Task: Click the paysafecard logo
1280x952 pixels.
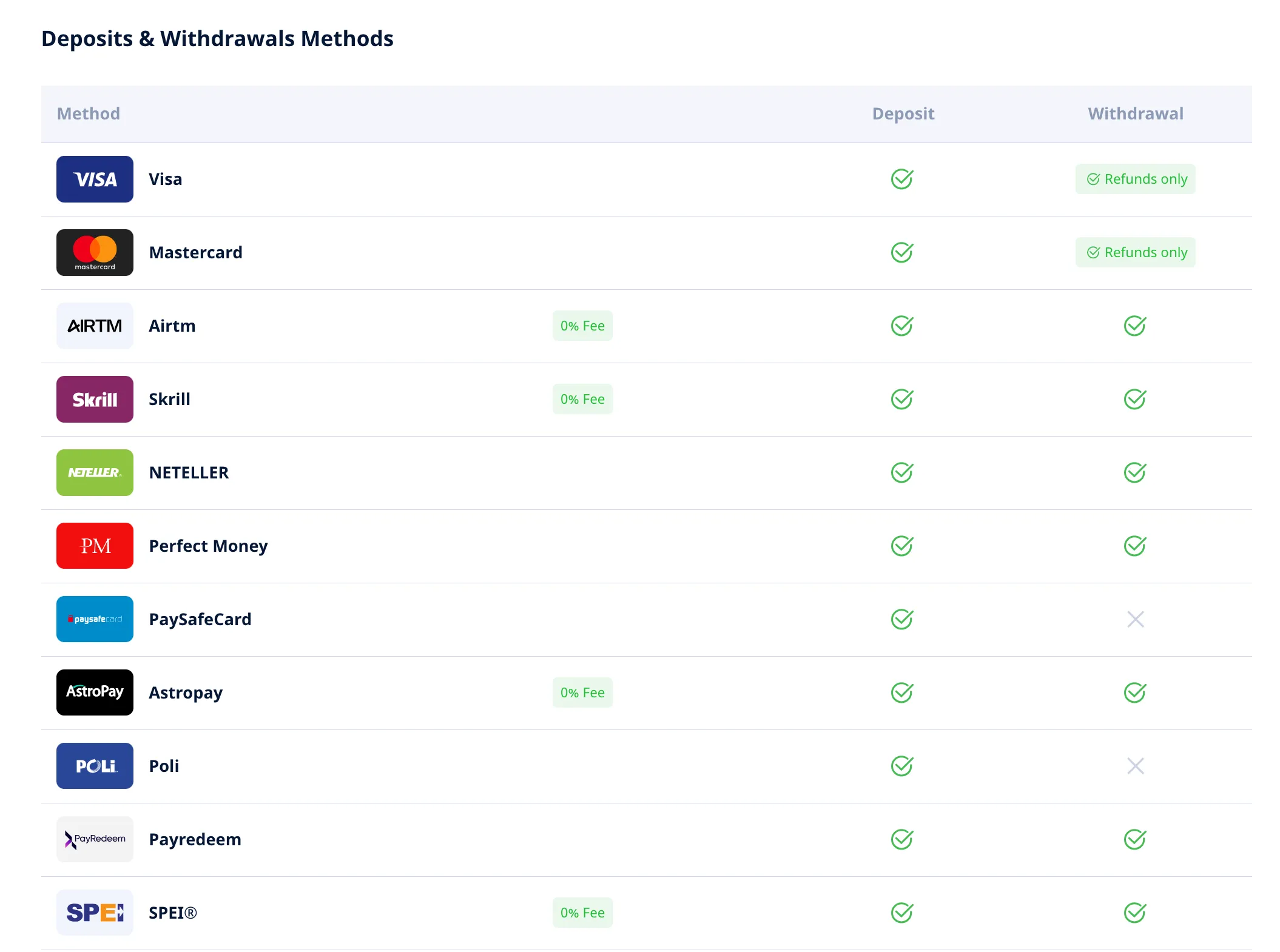Action: tap(95, 619)
